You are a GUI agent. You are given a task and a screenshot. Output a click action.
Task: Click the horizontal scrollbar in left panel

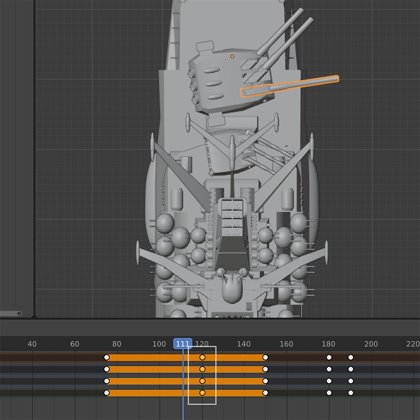(x=11, y=313)
